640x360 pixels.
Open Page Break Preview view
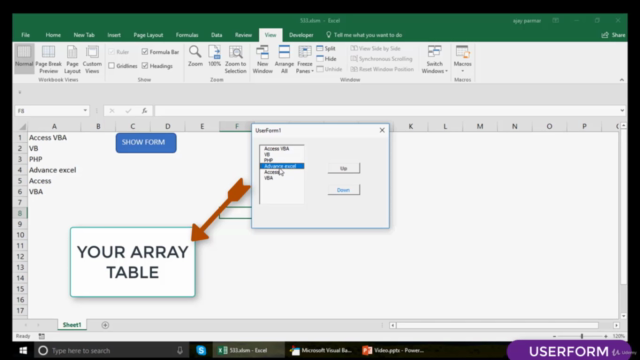(x=48, y=59)
